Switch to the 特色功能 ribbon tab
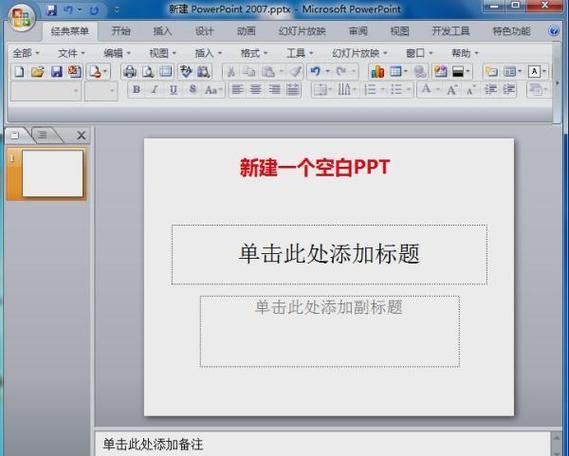The width and height of the screenshot is (569, 456). [511, 31]
